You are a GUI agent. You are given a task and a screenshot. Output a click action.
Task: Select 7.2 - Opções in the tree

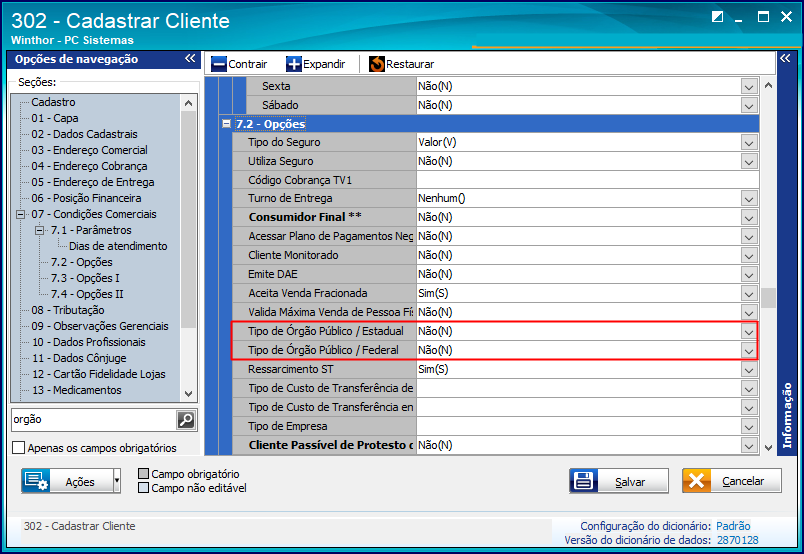[82, 262]
